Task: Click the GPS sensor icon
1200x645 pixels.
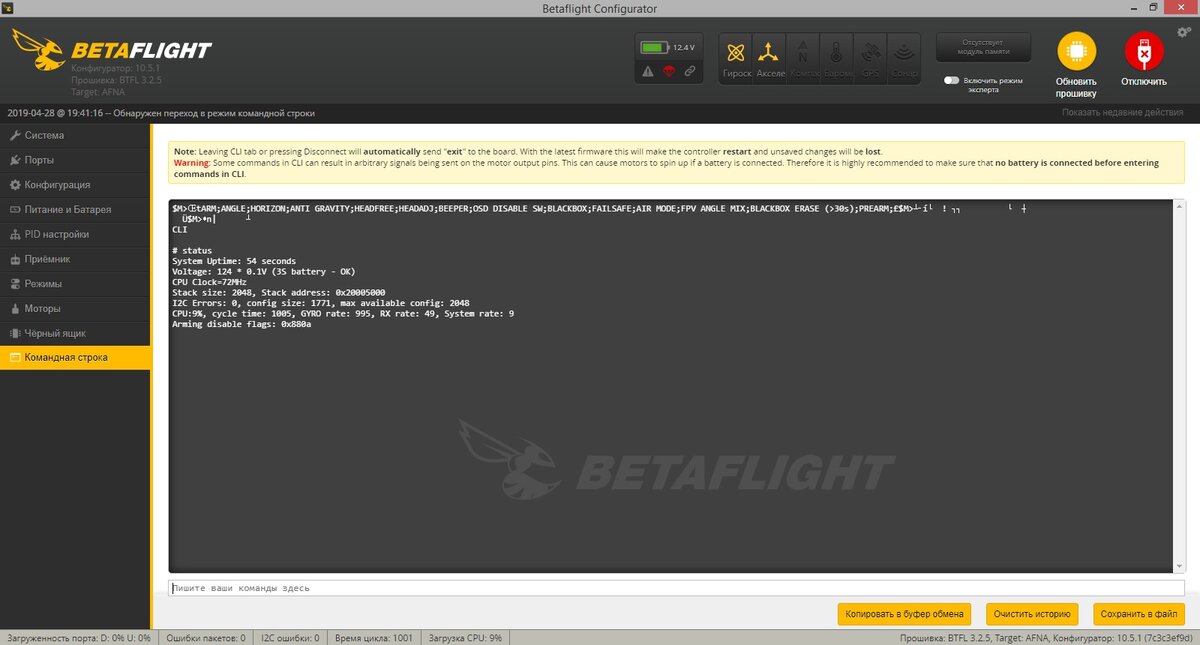Action: [x=871, y=59]
